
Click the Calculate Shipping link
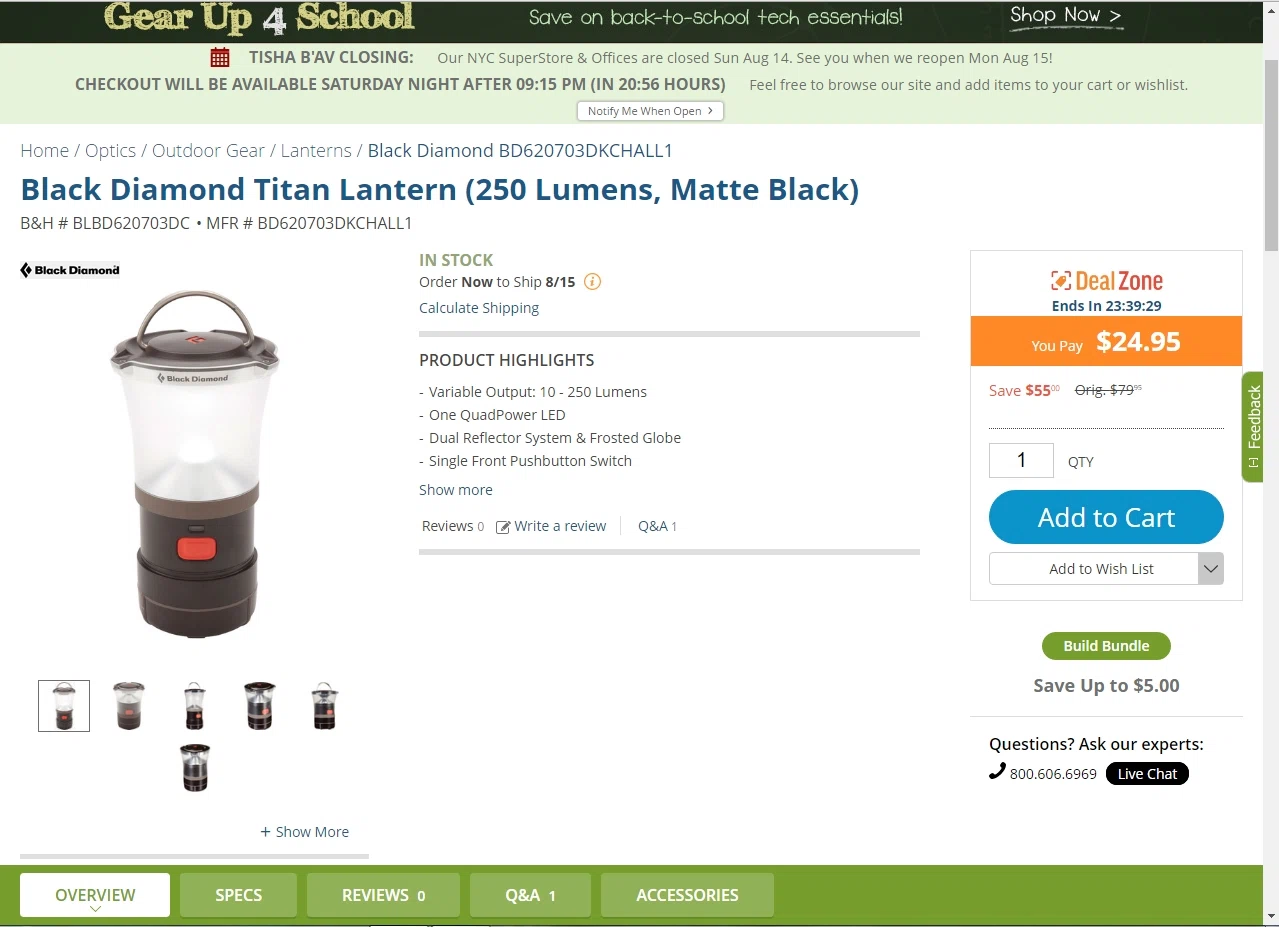(x=479, y=308)
